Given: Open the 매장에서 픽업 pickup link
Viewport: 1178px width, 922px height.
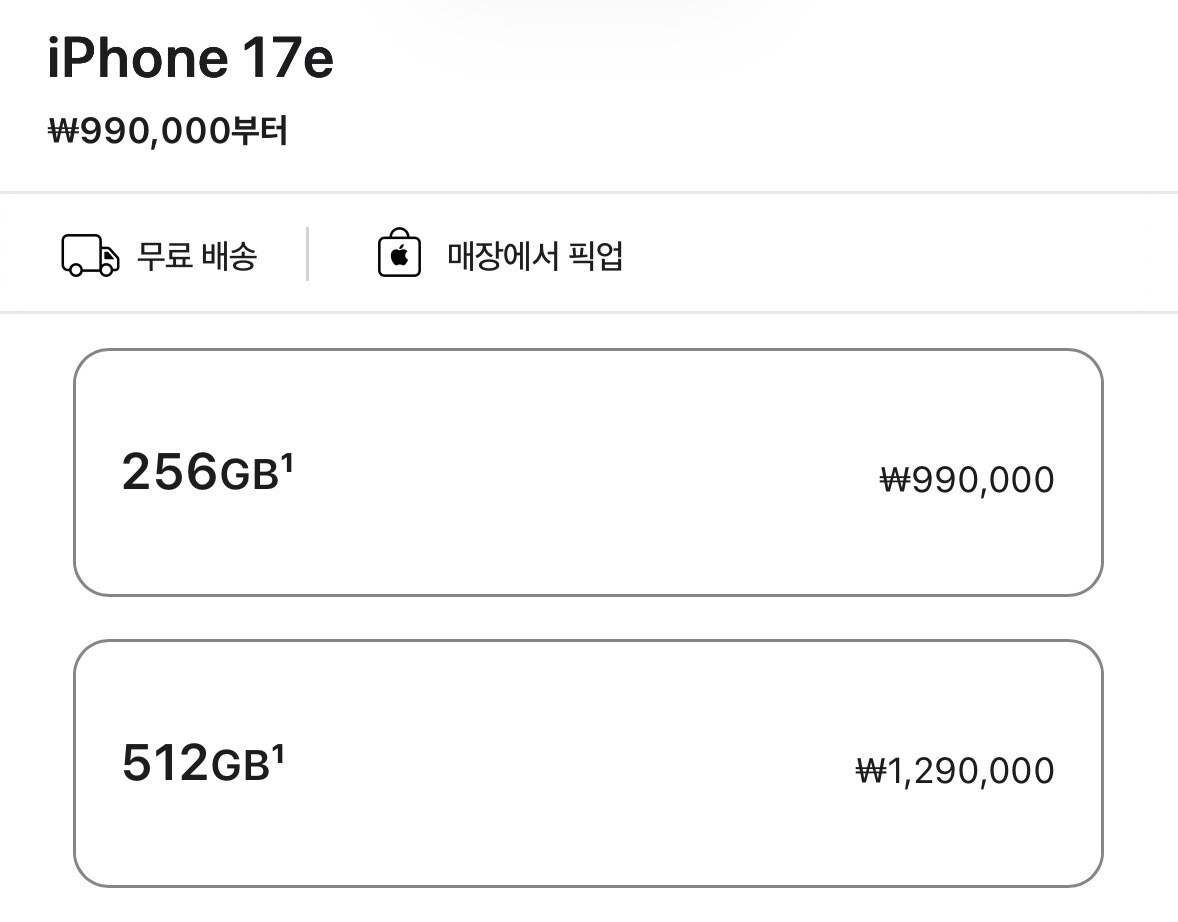Looking at the screenshot, I should point(535,257).
